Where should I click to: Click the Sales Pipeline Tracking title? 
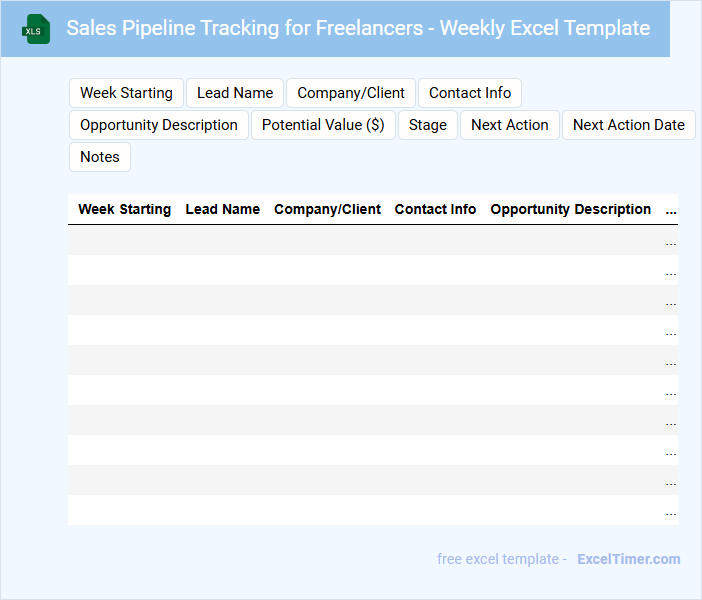click(358, 28)
